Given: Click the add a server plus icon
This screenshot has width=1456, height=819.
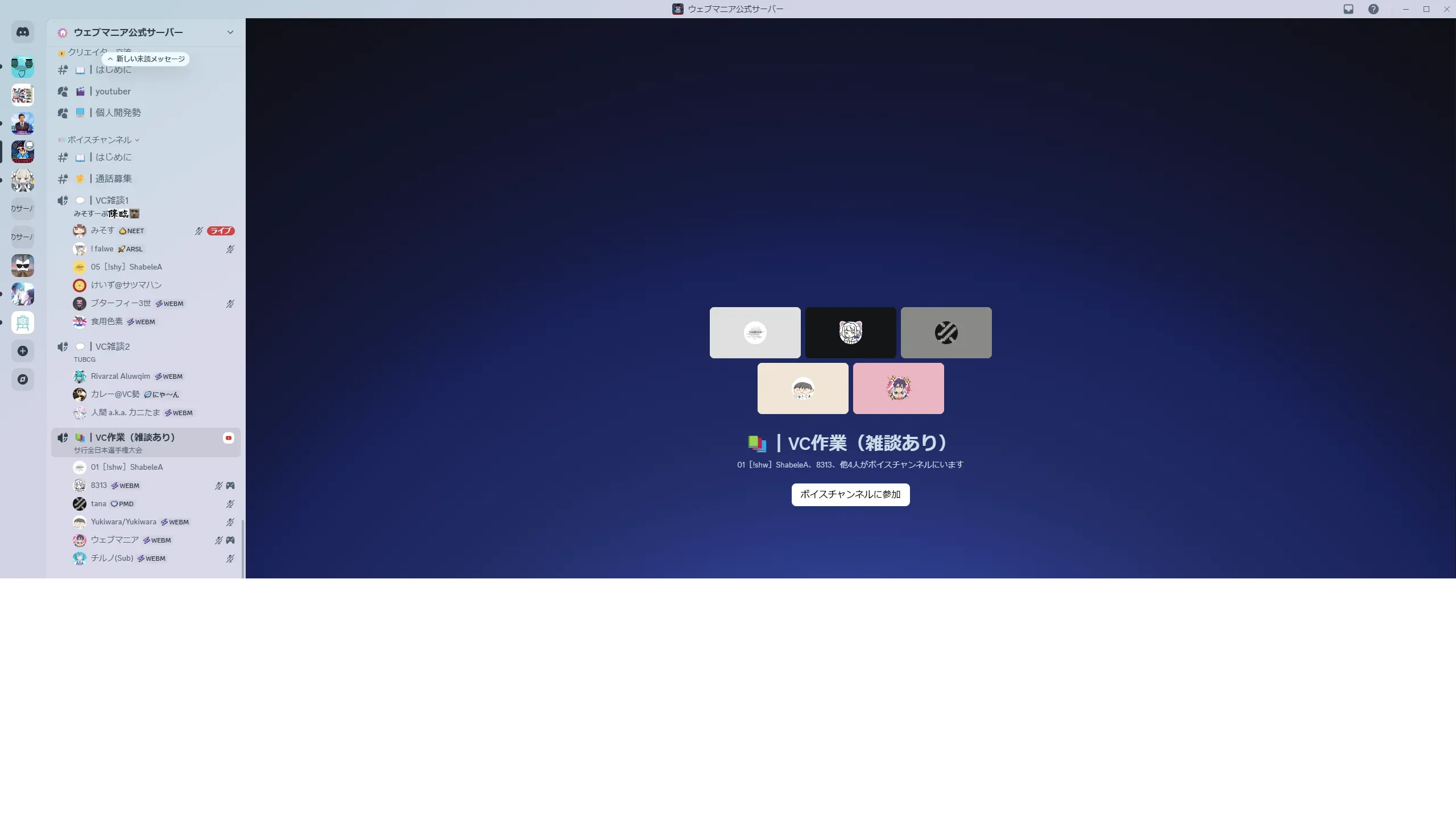Looking at the screenshot, I should (23, 351).
